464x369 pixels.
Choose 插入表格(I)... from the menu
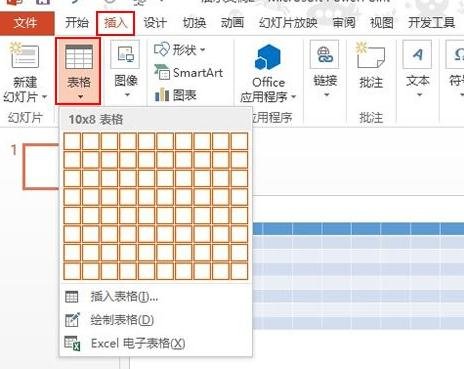click(x=155, y=296)
